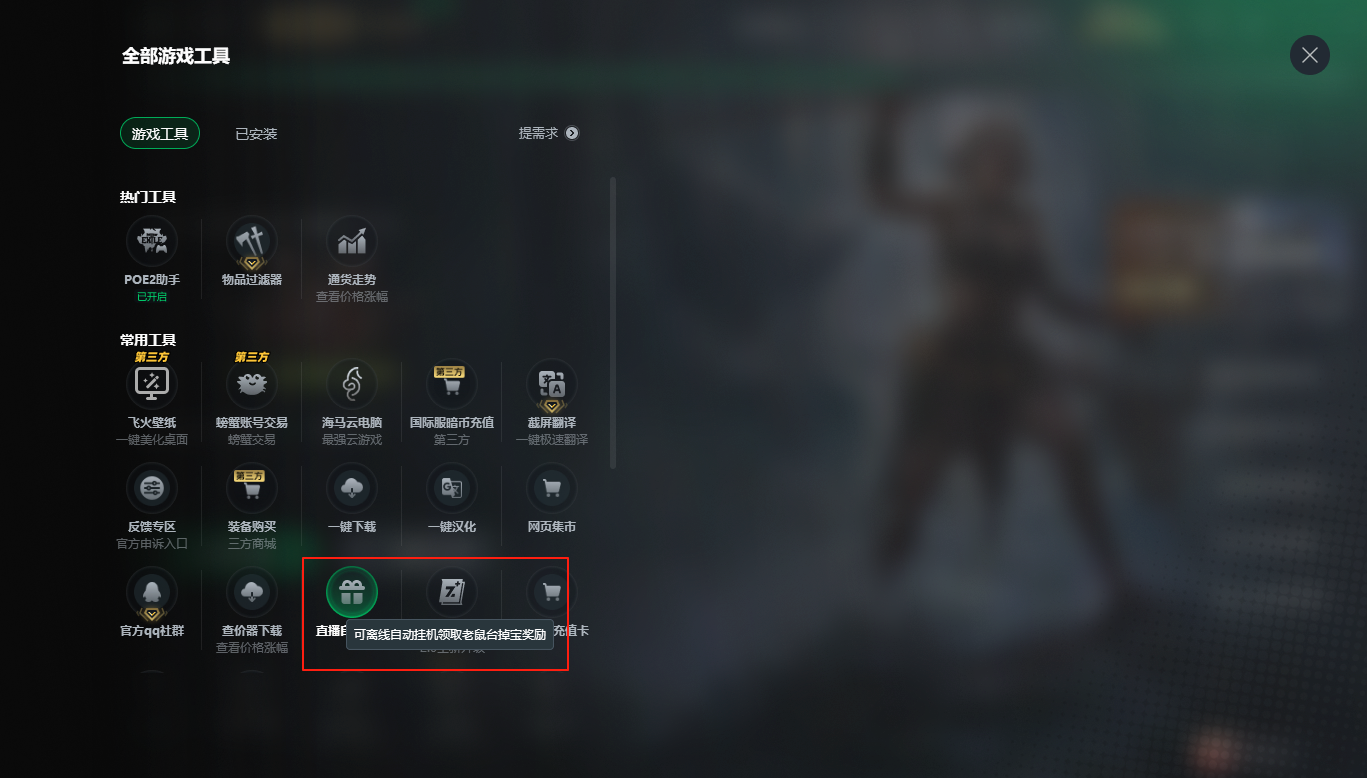Open the 一键汉化 localization tool
The image size is (1367, 778).
coord(452,488)
